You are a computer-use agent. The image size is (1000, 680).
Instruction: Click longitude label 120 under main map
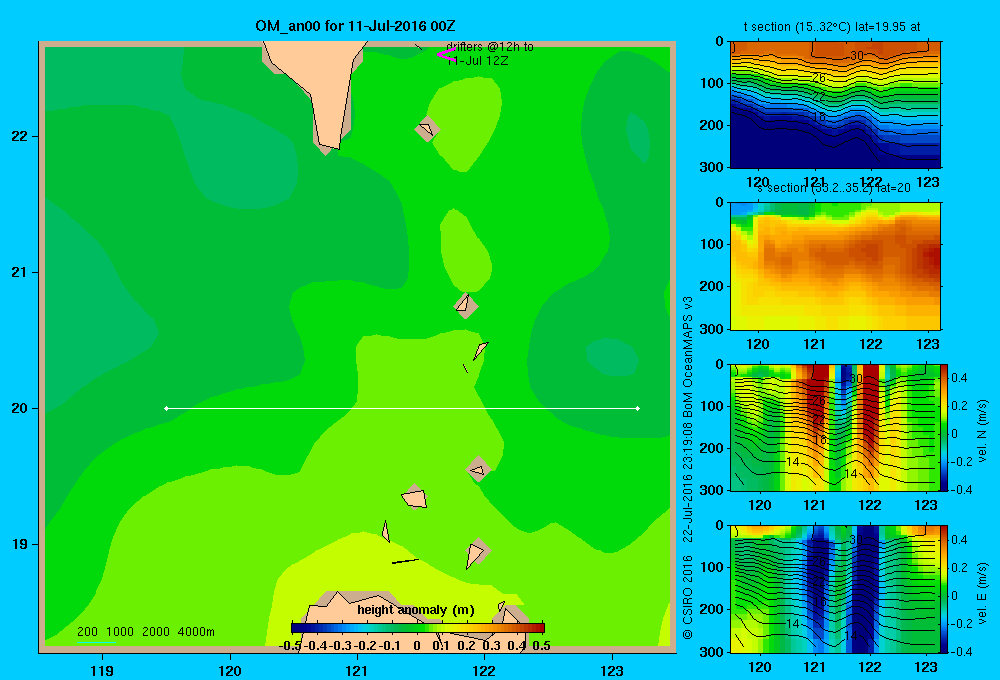tap(230, 670)
